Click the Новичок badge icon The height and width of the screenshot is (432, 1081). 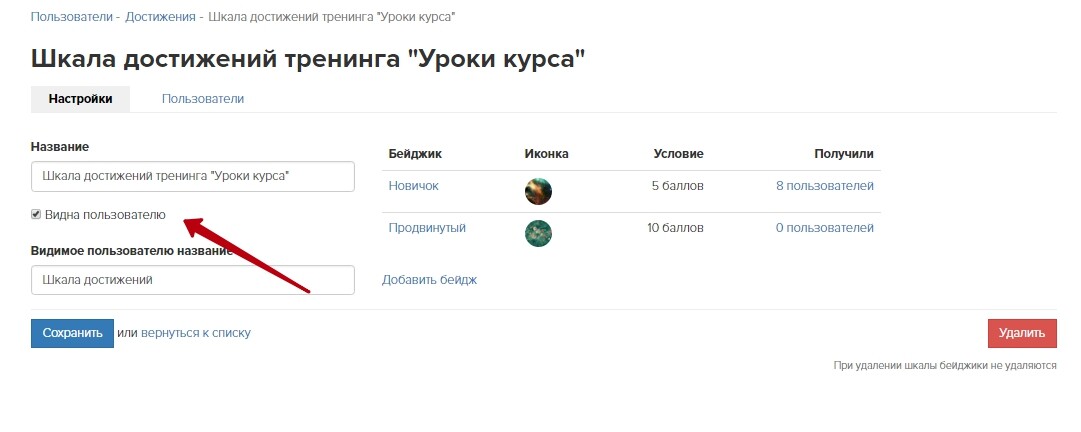(538, 191)
